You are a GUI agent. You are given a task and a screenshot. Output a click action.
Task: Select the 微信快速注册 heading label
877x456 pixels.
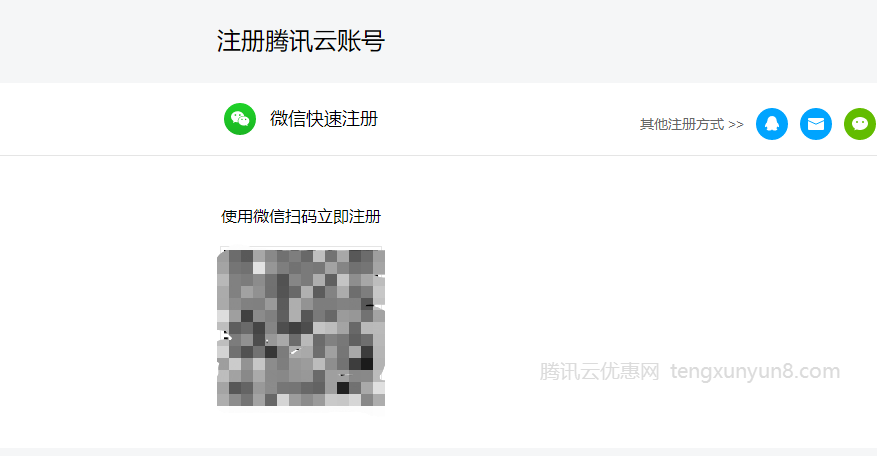(x=324, y=119)
